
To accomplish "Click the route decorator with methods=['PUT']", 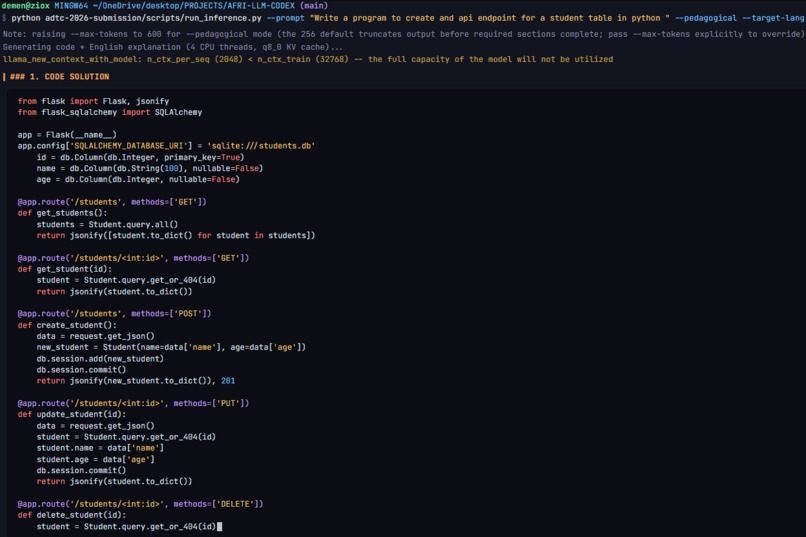I will pyautogui.click(x=133, y=403).
